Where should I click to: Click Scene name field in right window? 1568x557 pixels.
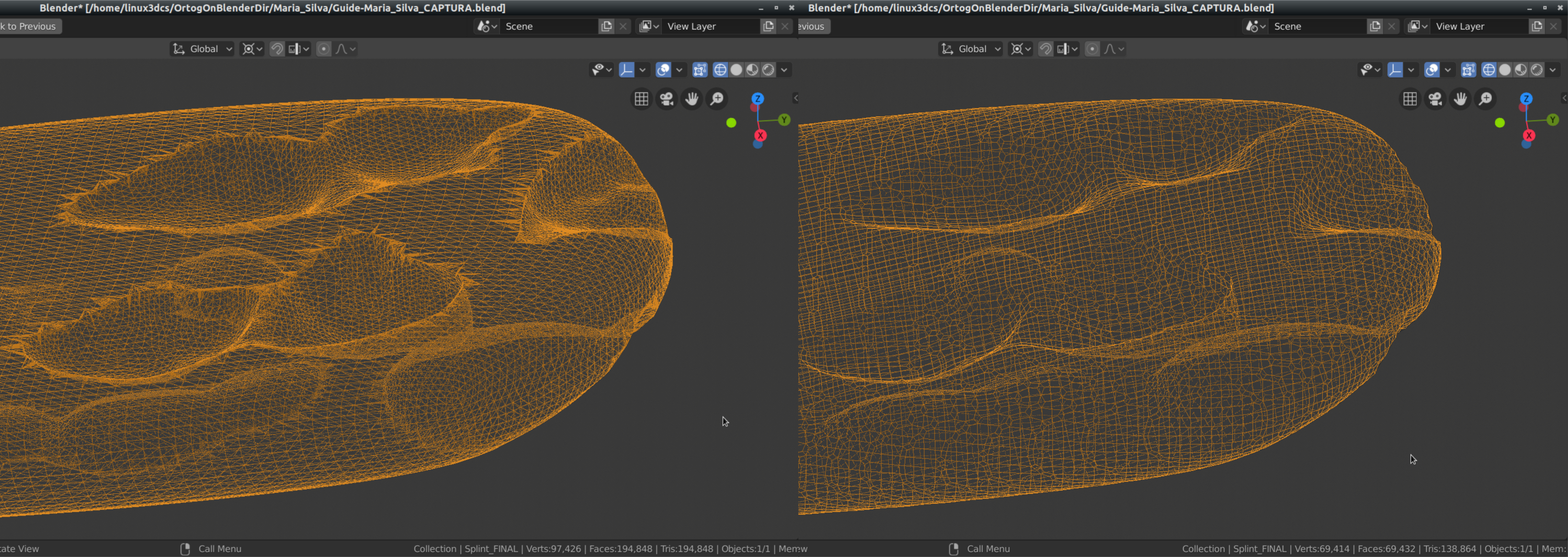click(x=1318, y=26)
